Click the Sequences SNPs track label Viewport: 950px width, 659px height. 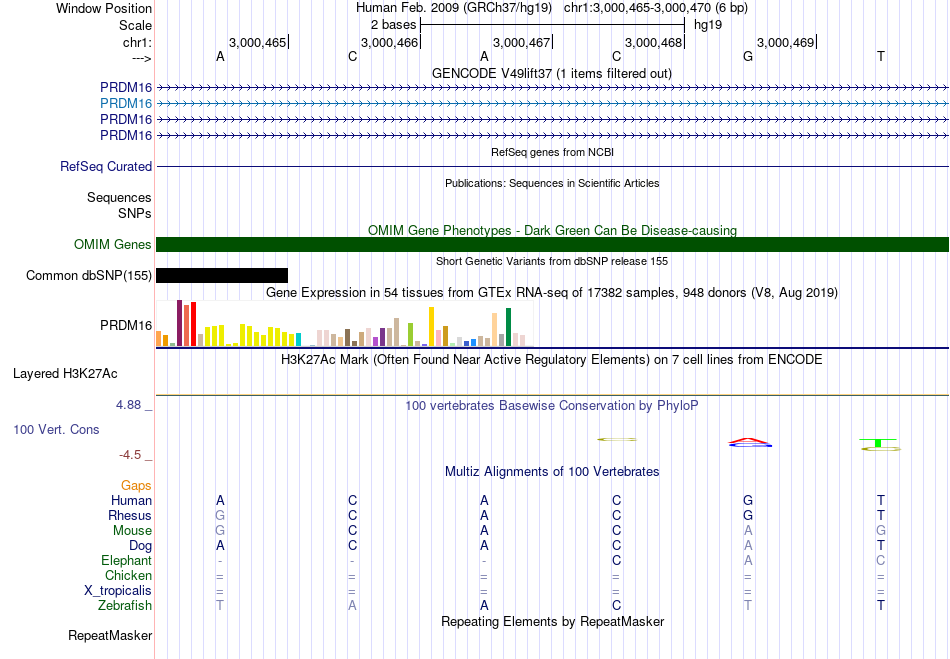coord(119,205)
